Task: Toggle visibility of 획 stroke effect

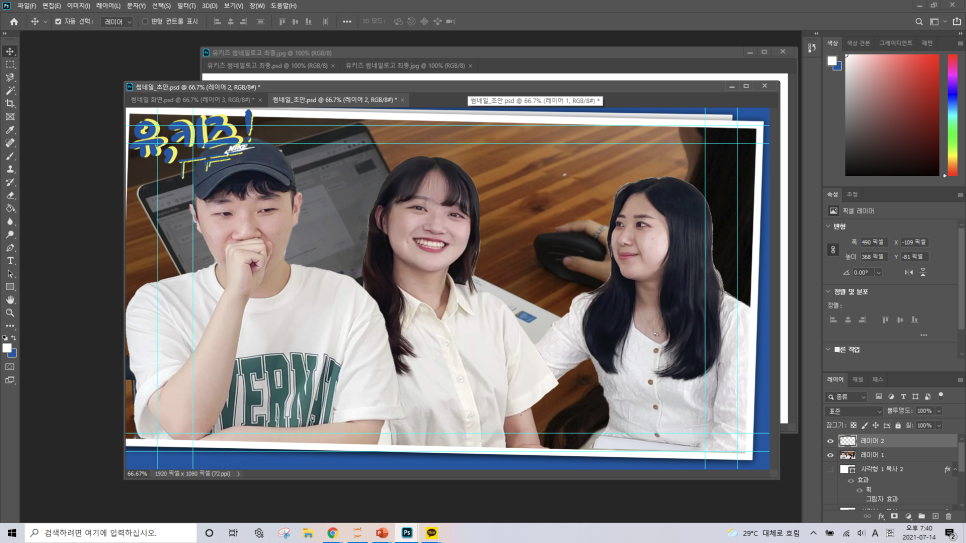Action: pyautogui.click(x=859, y=490)
